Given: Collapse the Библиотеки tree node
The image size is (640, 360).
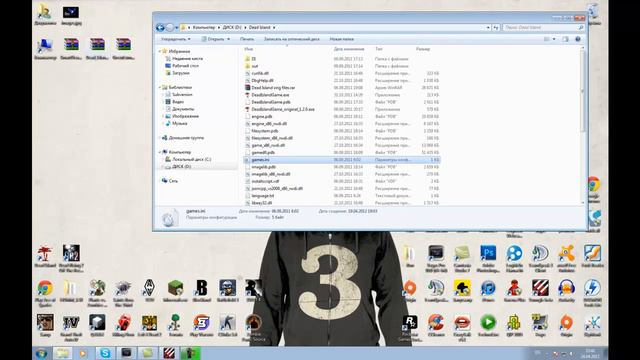Looking at the screenshot, I should tap(160, 87).
